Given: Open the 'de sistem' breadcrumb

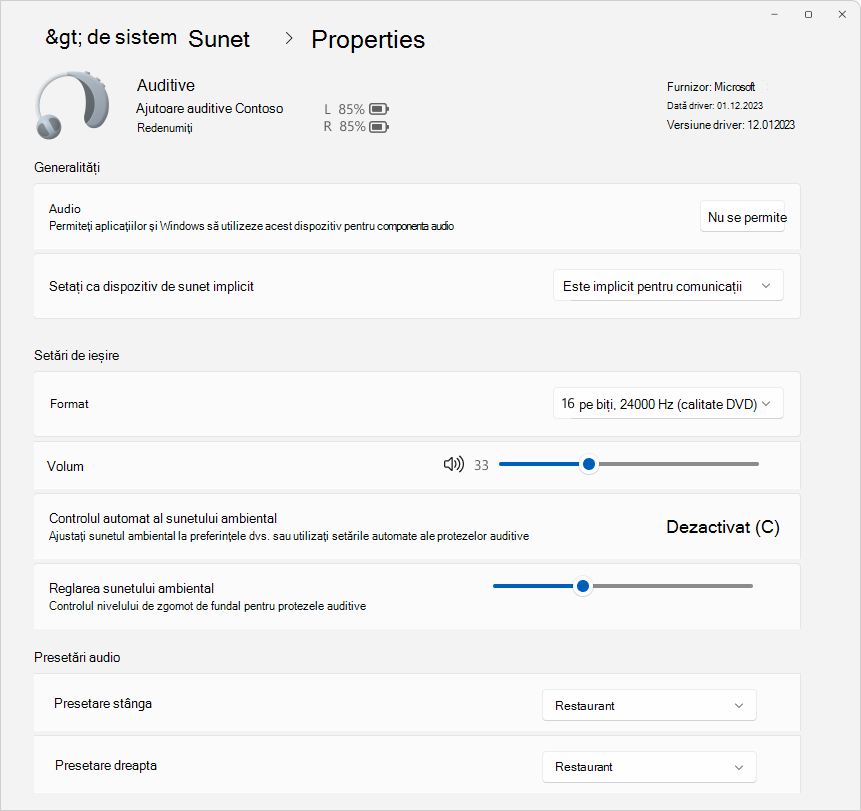Looking at the screenshot, I should tap(111, 37).
